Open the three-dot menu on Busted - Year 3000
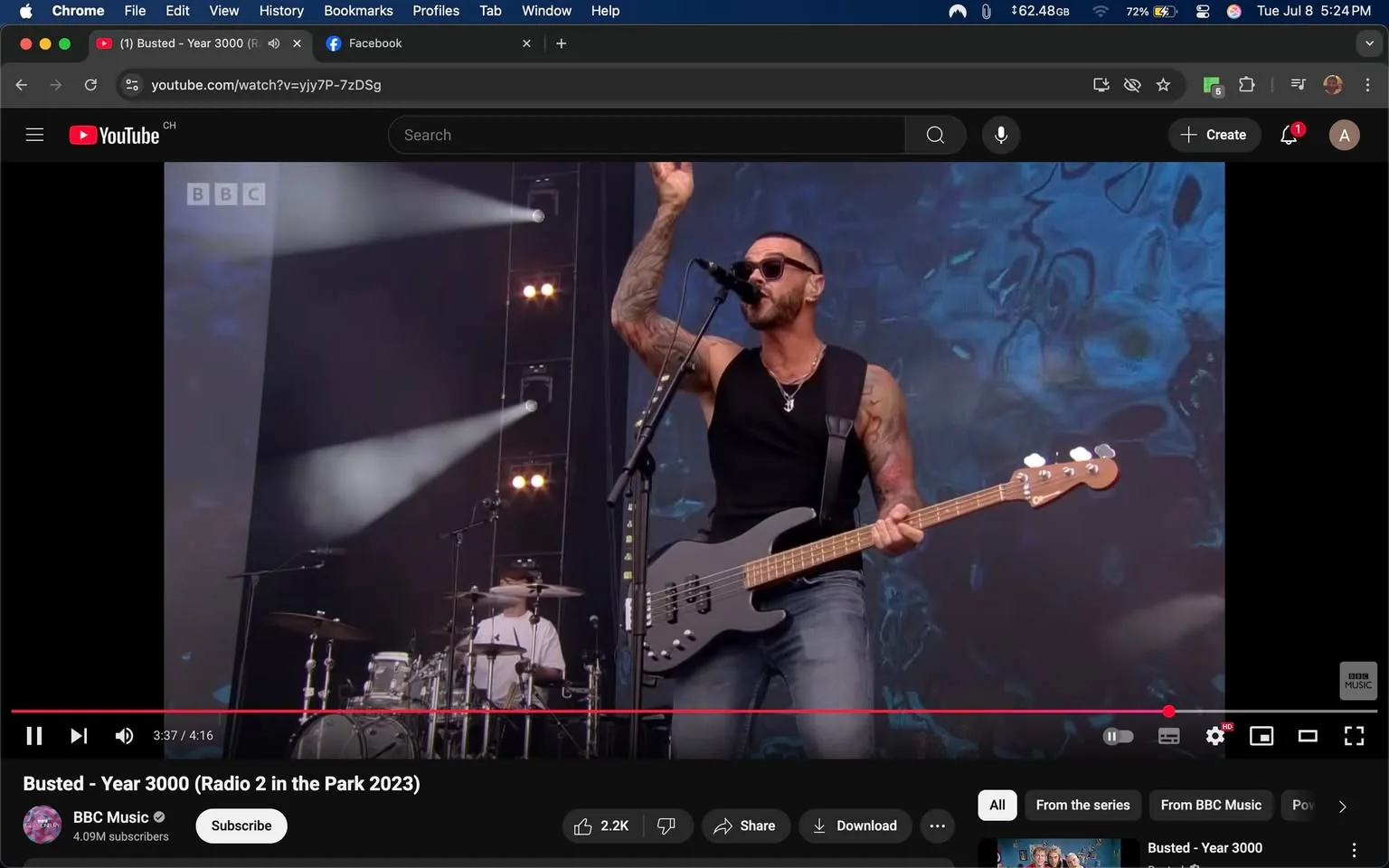Image resolution: width=1389 pixels, height=868 pixels. click(1354, 849)
